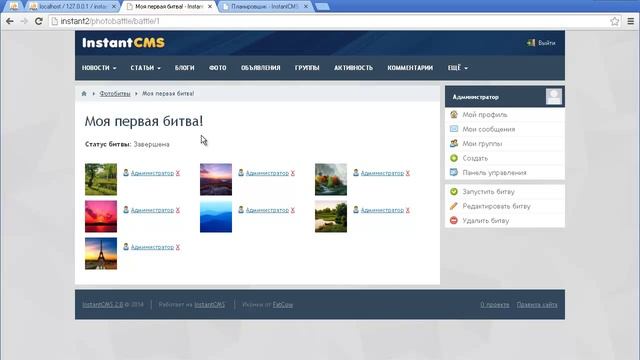Open the ГРУППЫ menu item
Screen dimensions: 640x360
(307, 68)
